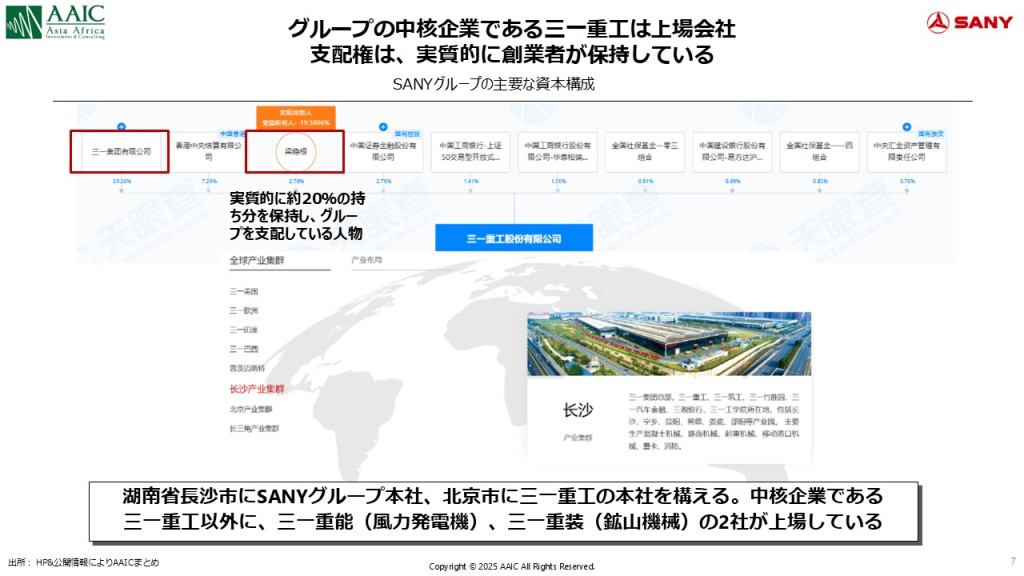Image resolution: width=1024 pixels, height=576 pixels.
Task: Select the highlighted 长沙产业集群 entry
Action: 256,389
